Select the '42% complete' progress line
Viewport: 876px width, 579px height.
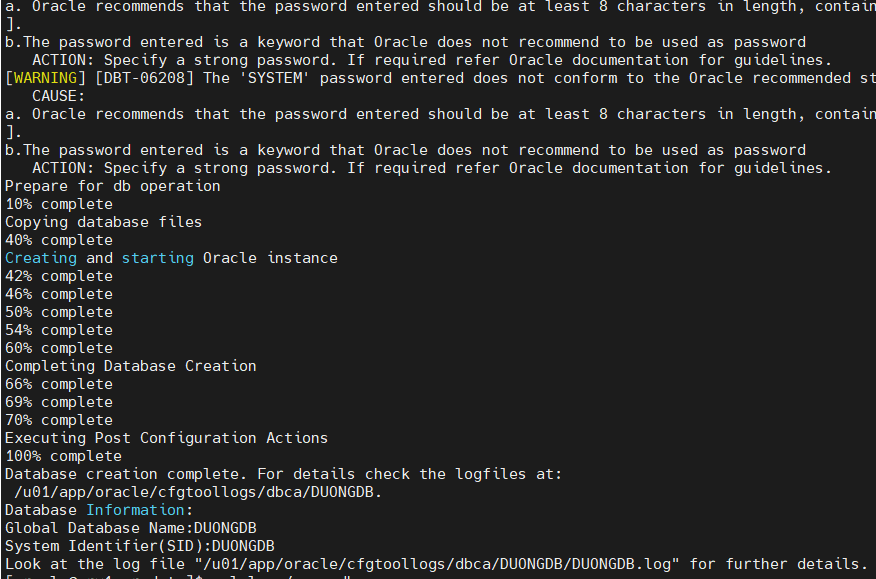(x=59, y=276)
